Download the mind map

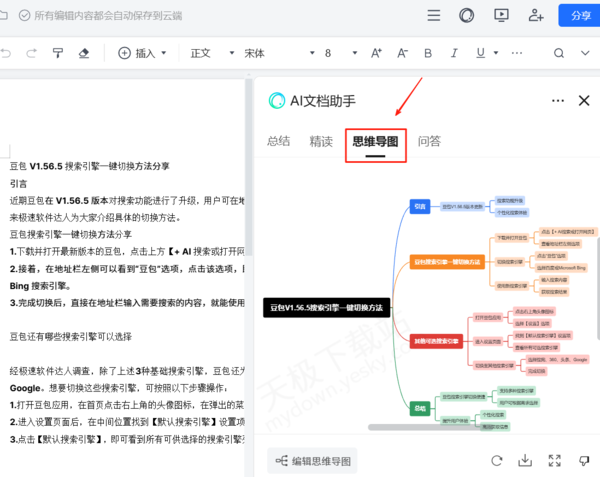coord(525,461)
